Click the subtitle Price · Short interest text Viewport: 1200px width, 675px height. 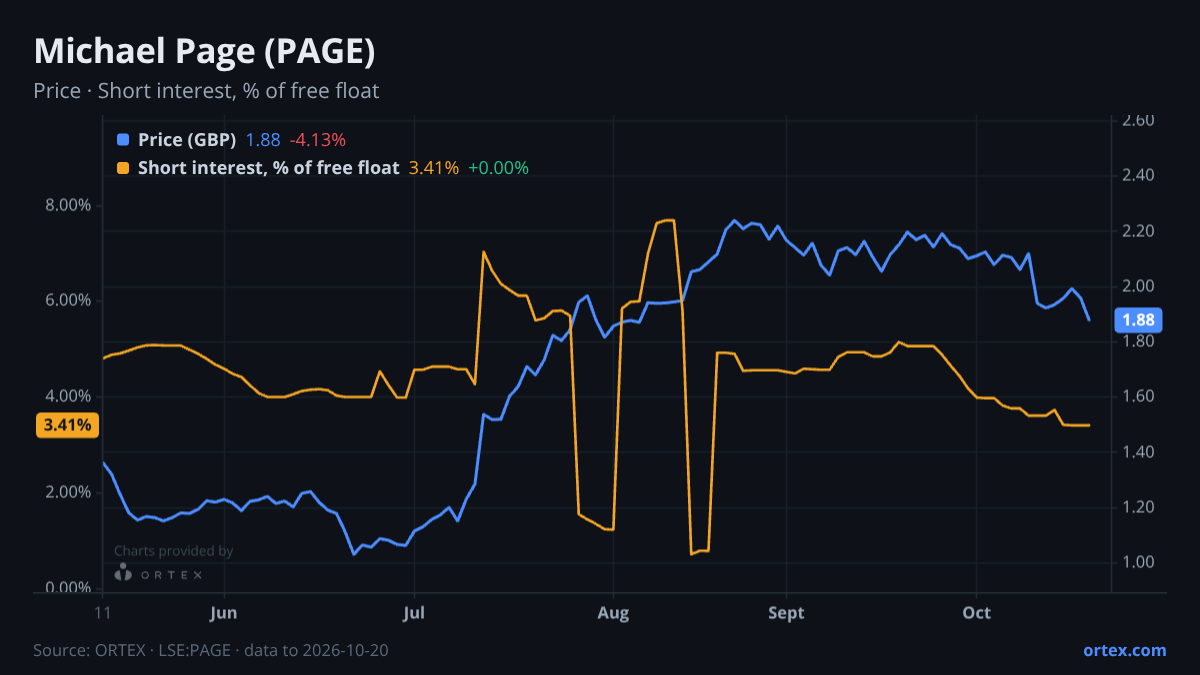click(x=206, y=91)
